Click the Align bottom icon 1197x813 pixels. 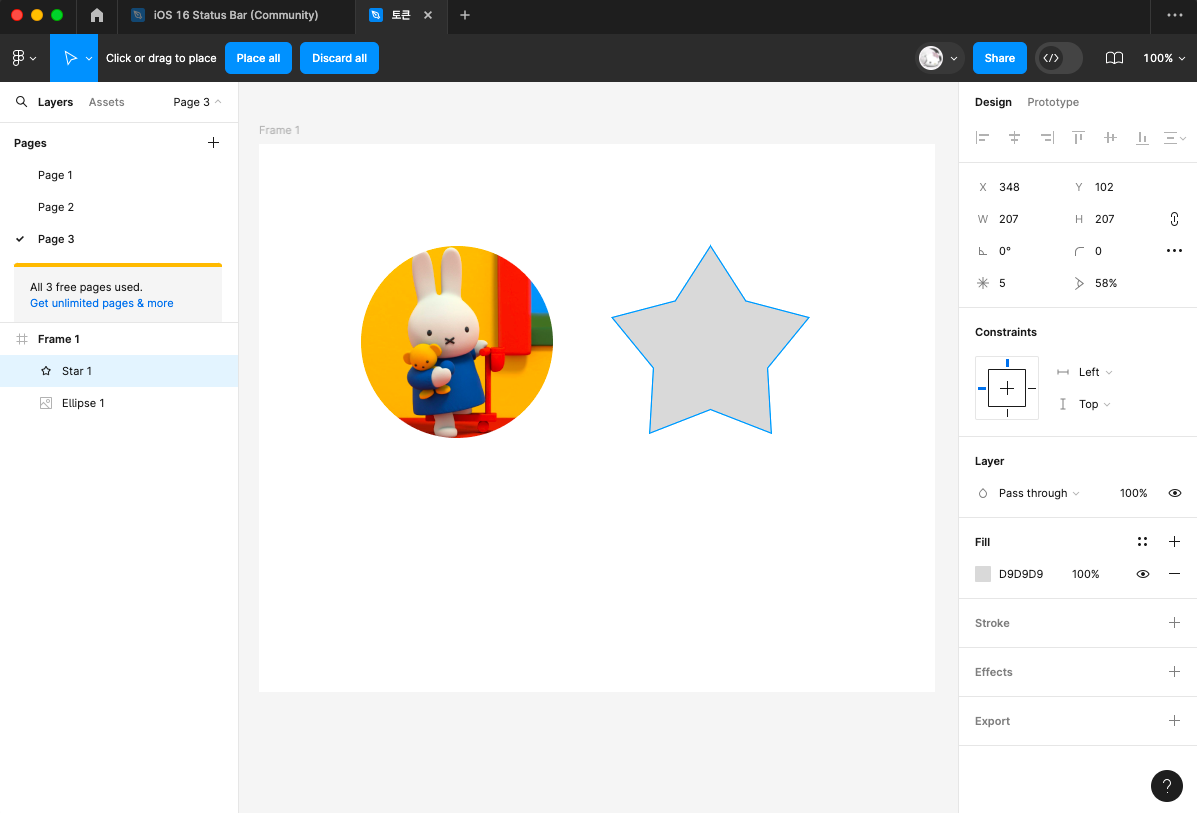coord(1142,137)
